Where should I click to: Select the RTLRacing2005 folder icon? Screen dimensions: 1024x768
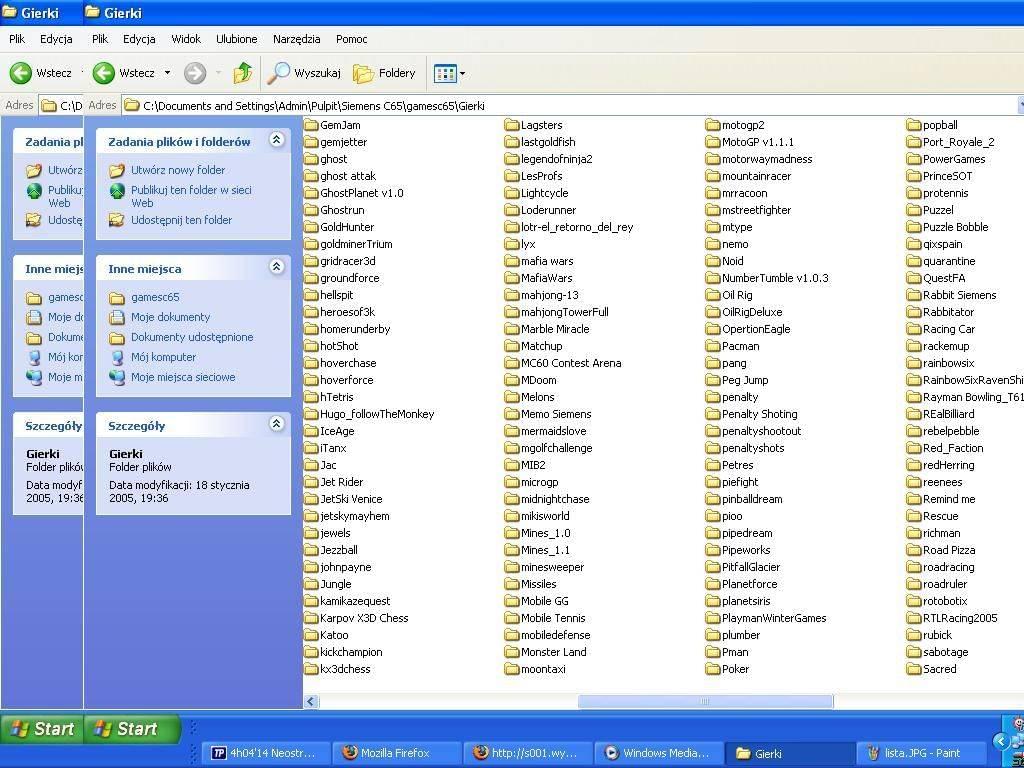tap(914, 618)
